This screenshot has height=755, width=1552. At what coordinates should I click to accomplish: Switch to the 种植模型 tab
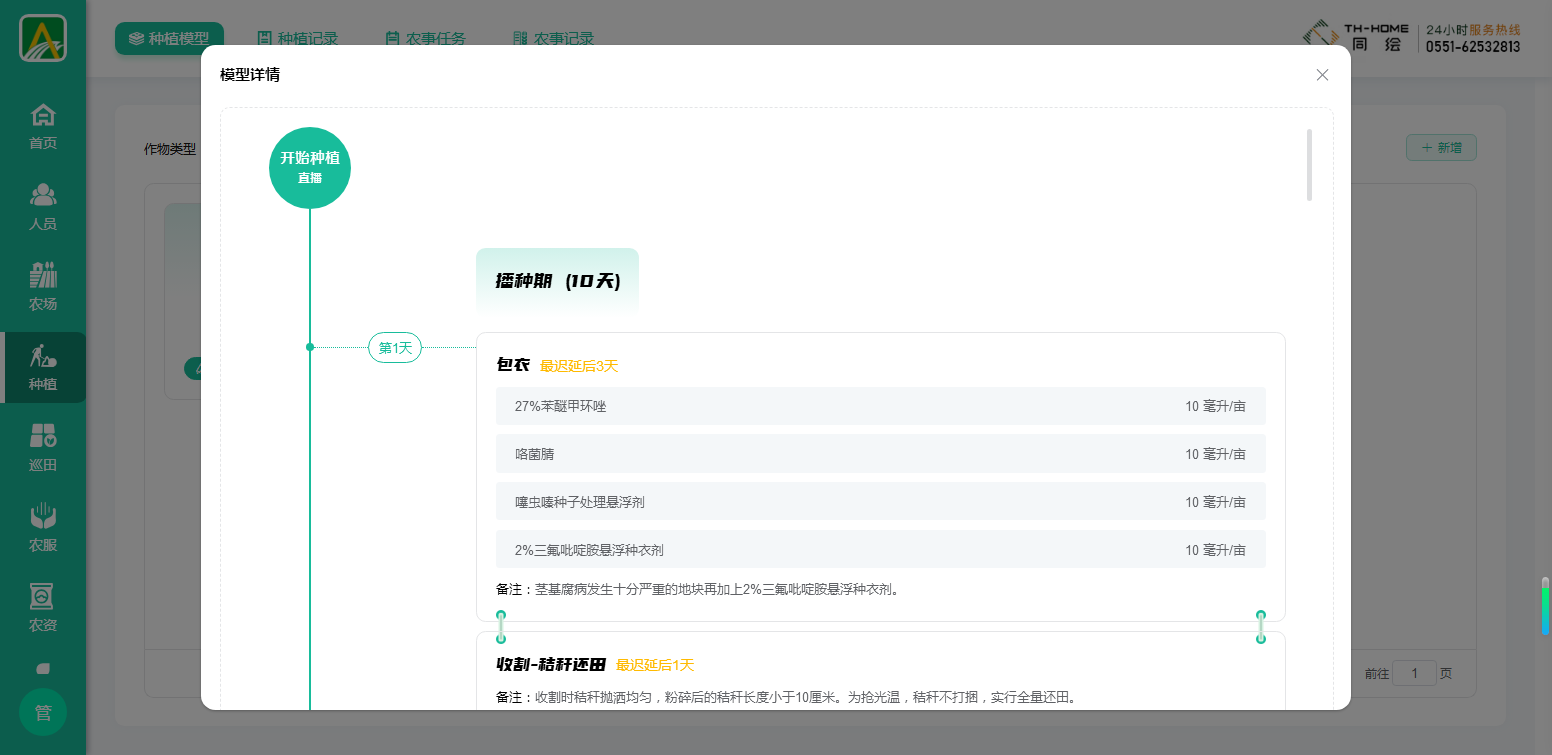pos(169,39)
